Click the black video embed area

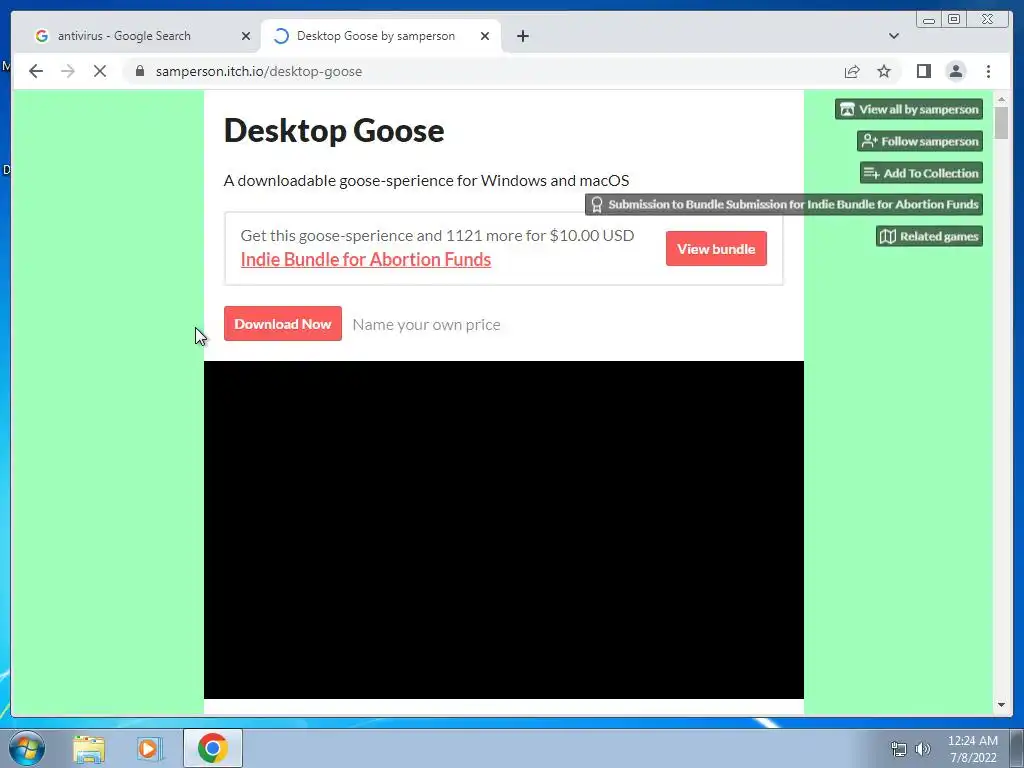(504, 530)
